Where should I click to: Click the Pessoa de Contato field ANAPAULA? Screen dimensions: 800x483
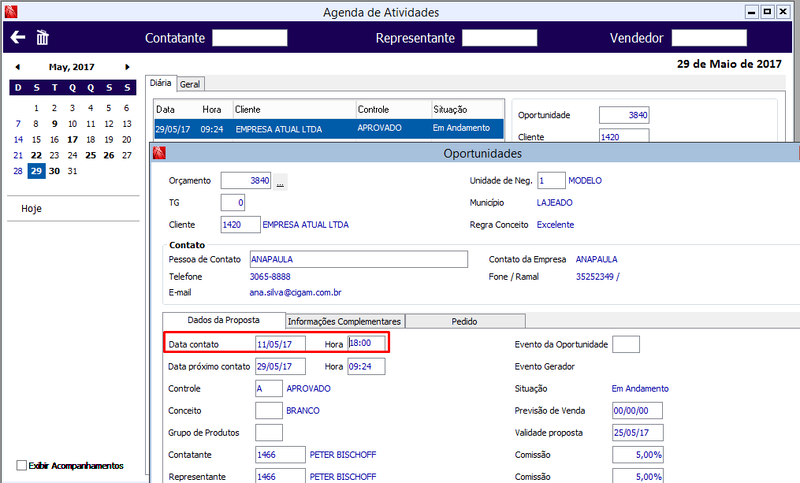pyautogui.click(x=359, y=259)
